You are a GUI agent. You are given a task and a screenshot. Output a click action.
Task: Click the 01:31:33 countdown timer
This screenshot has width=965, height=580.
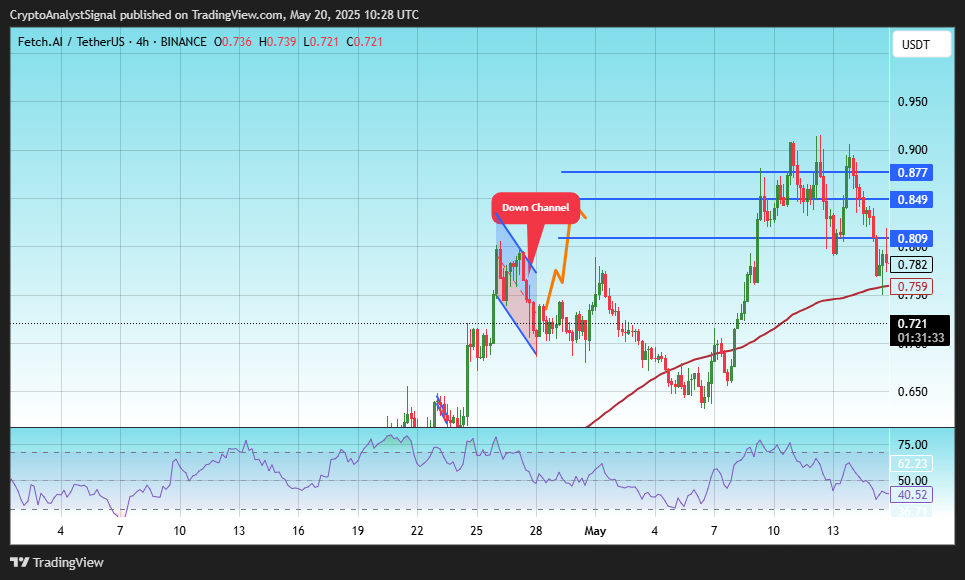921,337
